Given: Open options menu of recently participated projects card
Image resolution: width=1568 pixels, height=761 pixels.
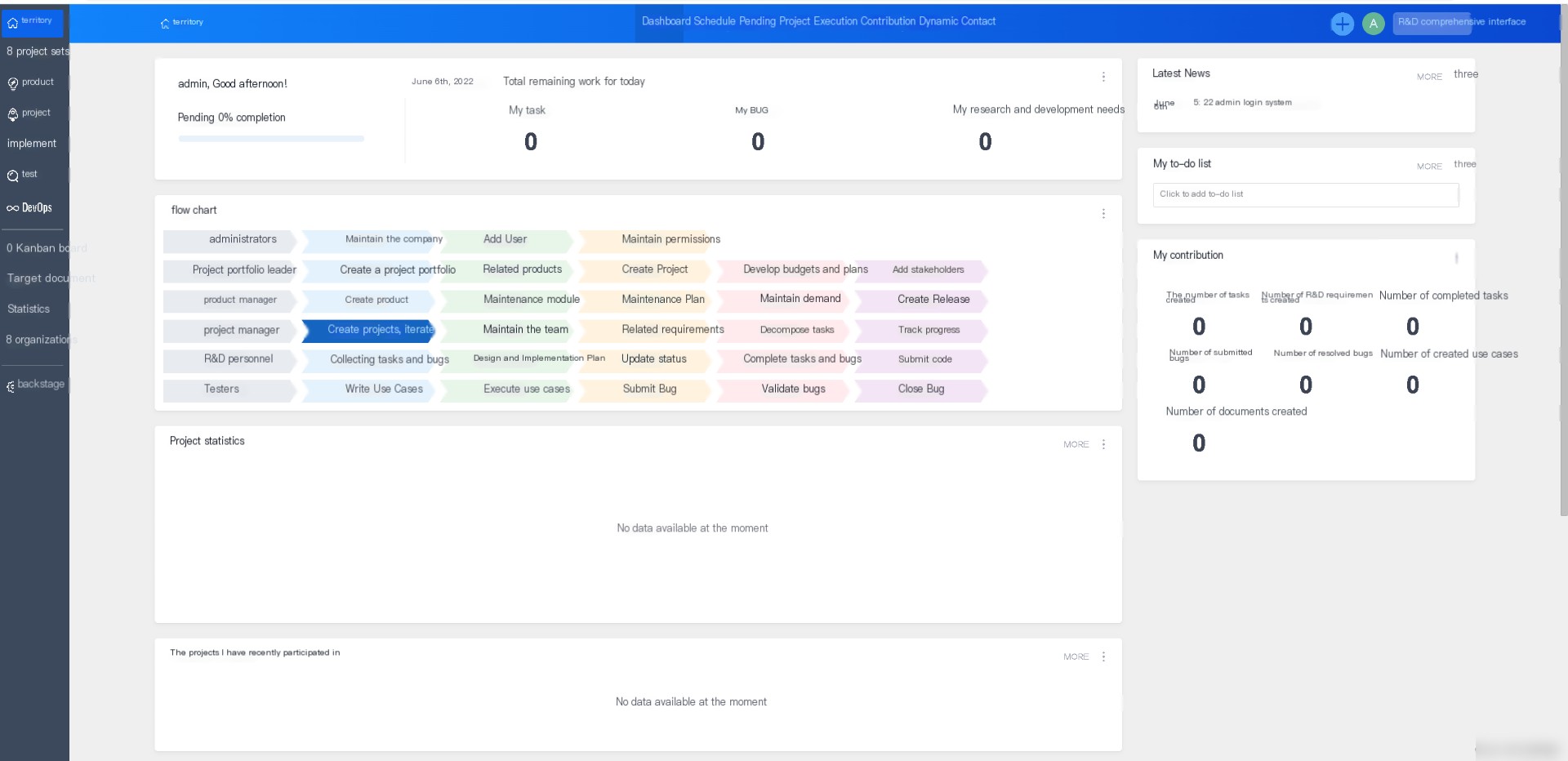Looking at the screenshot, I should [1103, 656].
